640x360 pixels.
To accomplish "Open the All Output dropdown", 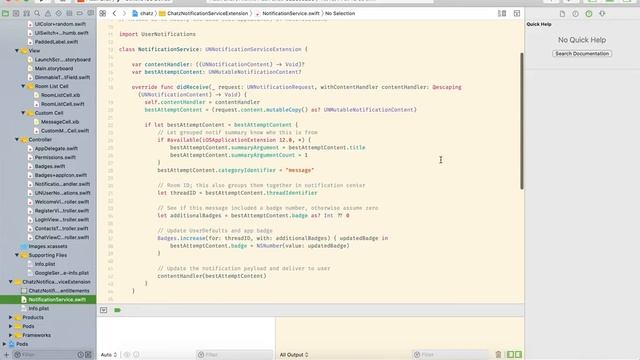I will pos(294,355).
